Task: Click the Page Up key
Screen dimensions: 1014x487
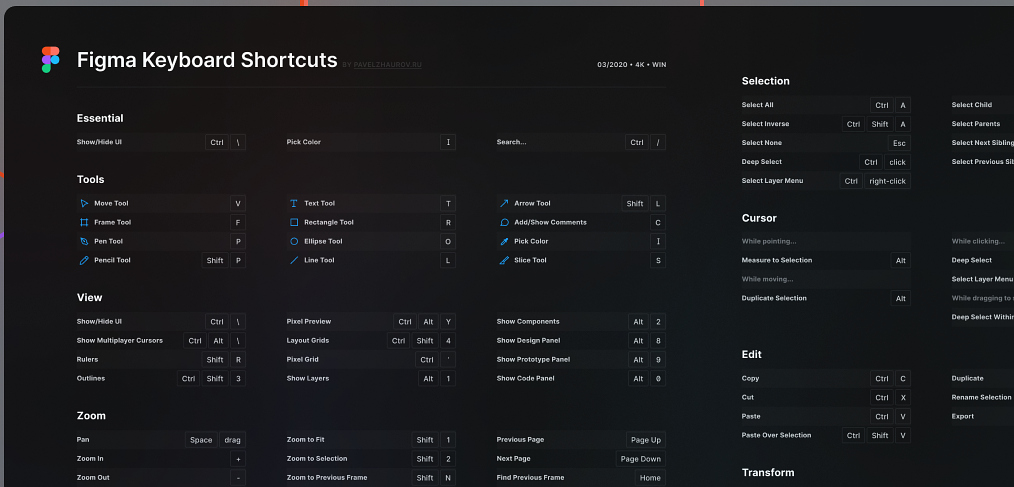Action: (x=646, y=440)
